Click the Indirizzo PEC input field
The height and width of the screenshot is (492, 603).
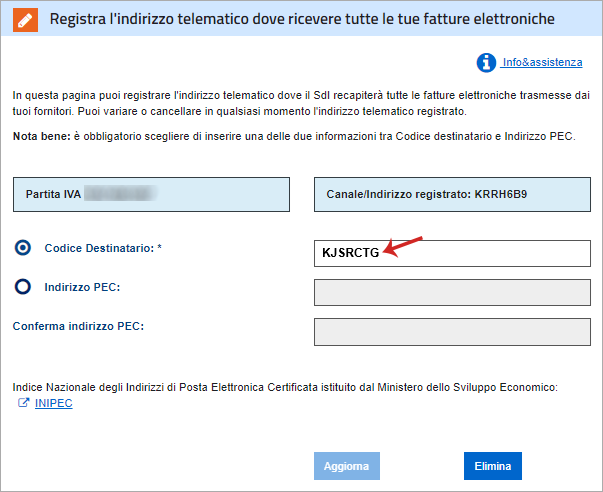[452, 292]
